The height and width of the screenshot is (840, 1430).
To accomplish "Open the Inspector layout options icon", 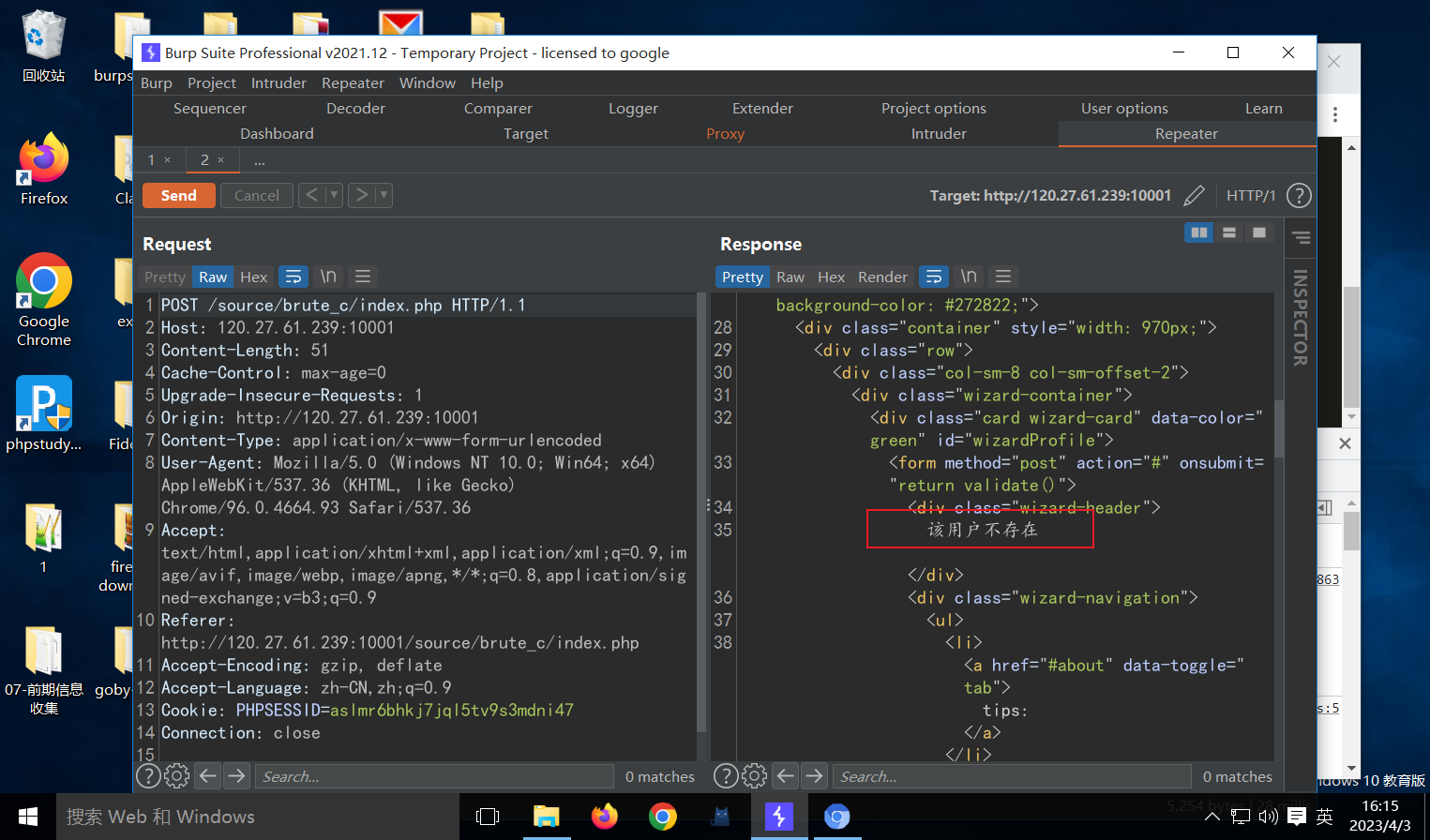I will (1301, 237).
